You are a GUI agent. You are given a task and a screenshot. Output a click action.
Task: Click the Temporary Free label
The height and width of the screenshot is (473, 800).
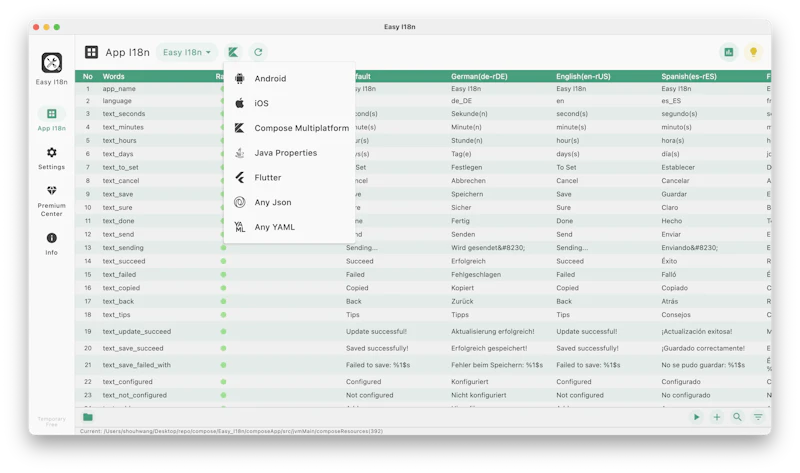pyautogui.click(x=52, y=421)
